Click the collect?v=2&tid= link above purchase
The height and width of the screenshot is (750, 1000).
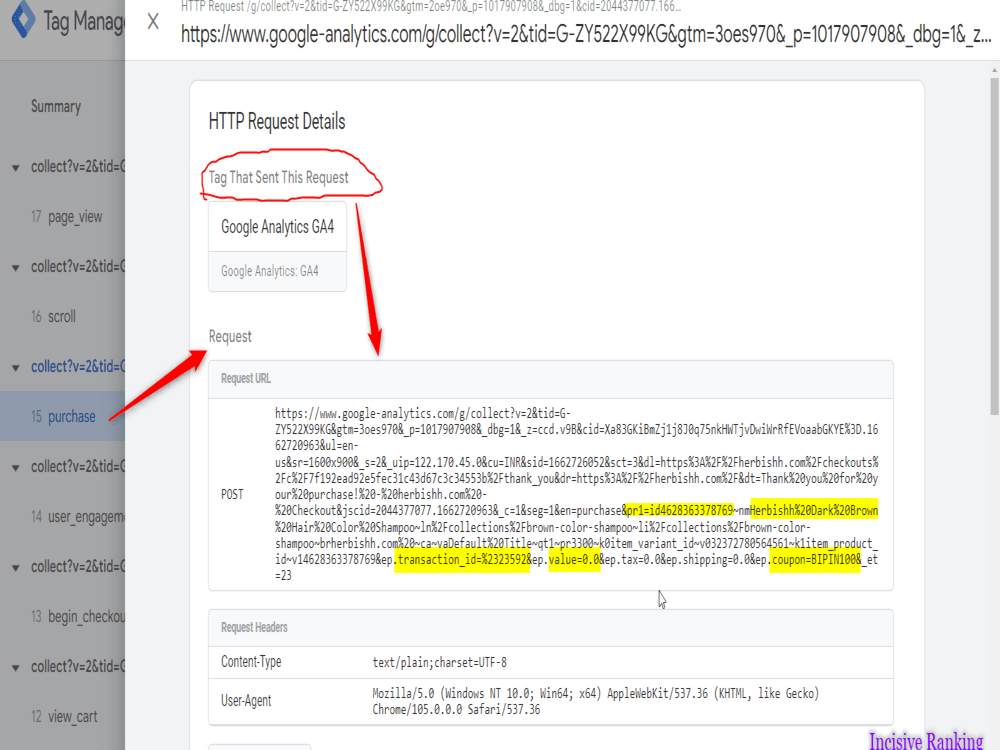click(x=78, y=367)
